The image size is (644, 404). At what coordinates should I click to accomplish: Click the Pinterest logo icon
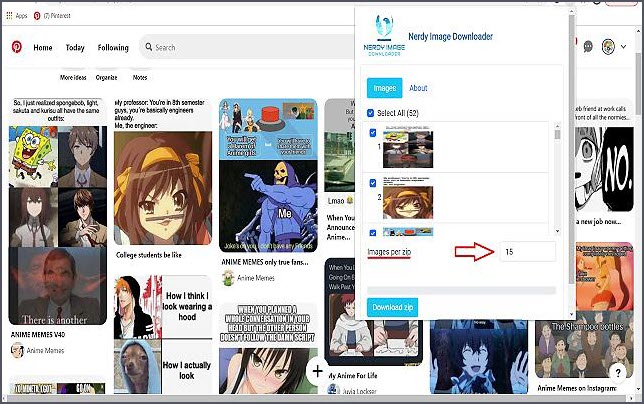[16, 47]
